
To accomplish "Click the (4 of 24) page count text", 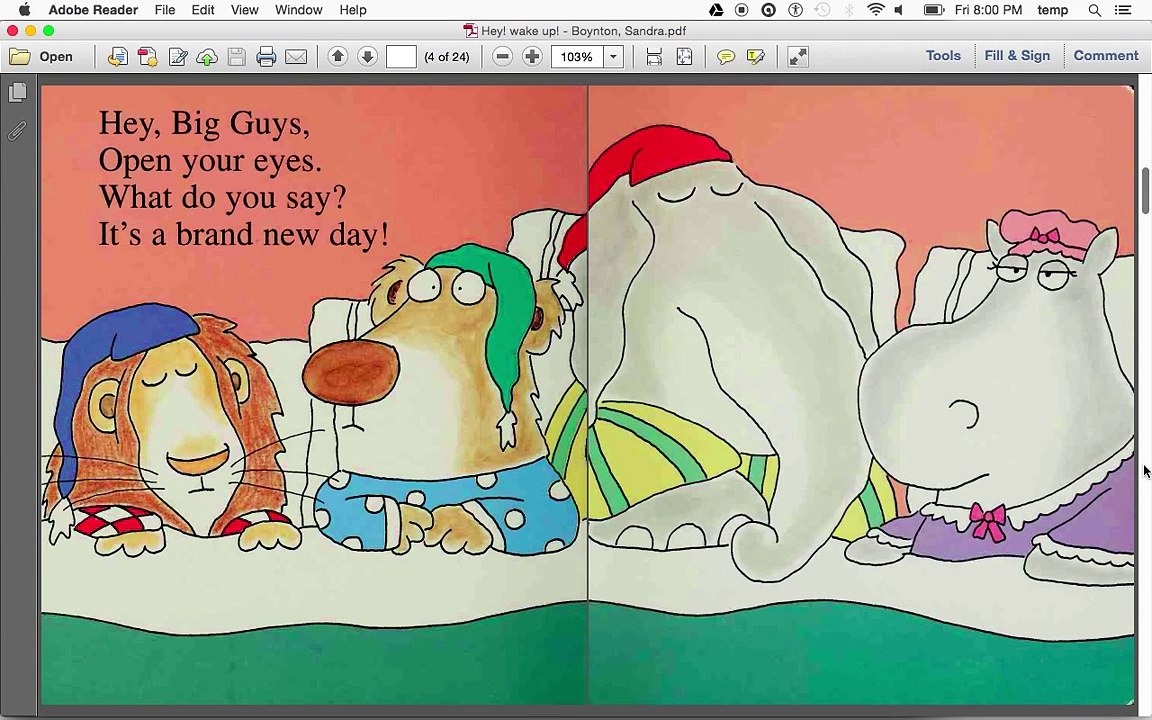I will coord(447,57).
